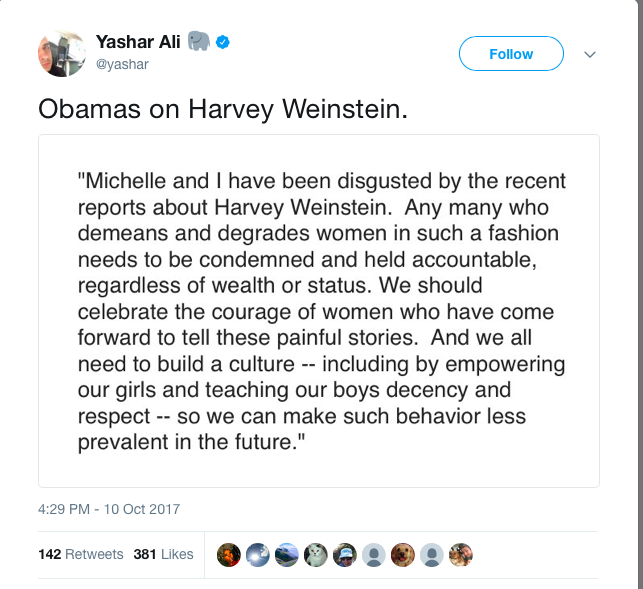Click the blue verified badge
This screenshot has height=589, width=643.
(226, 42)
